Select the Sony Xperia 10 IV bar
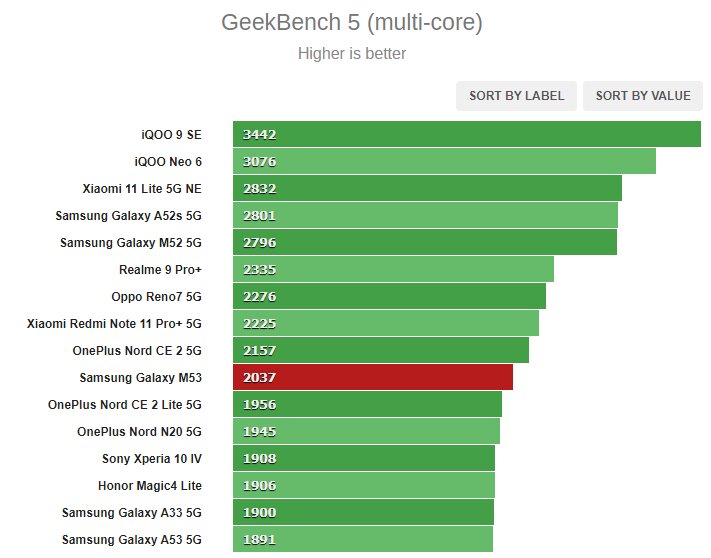Screen dimensions: 711x558 pos(364,458)
